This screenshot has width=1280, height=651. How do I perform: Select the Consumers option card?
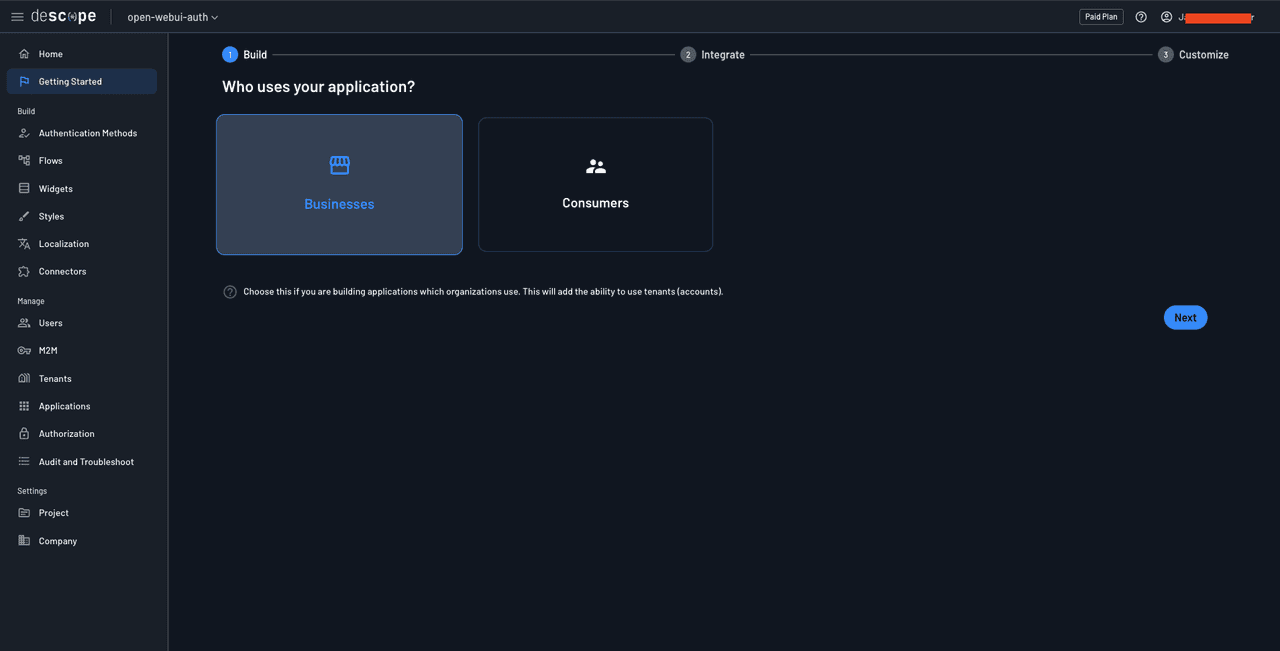point(595,185)
